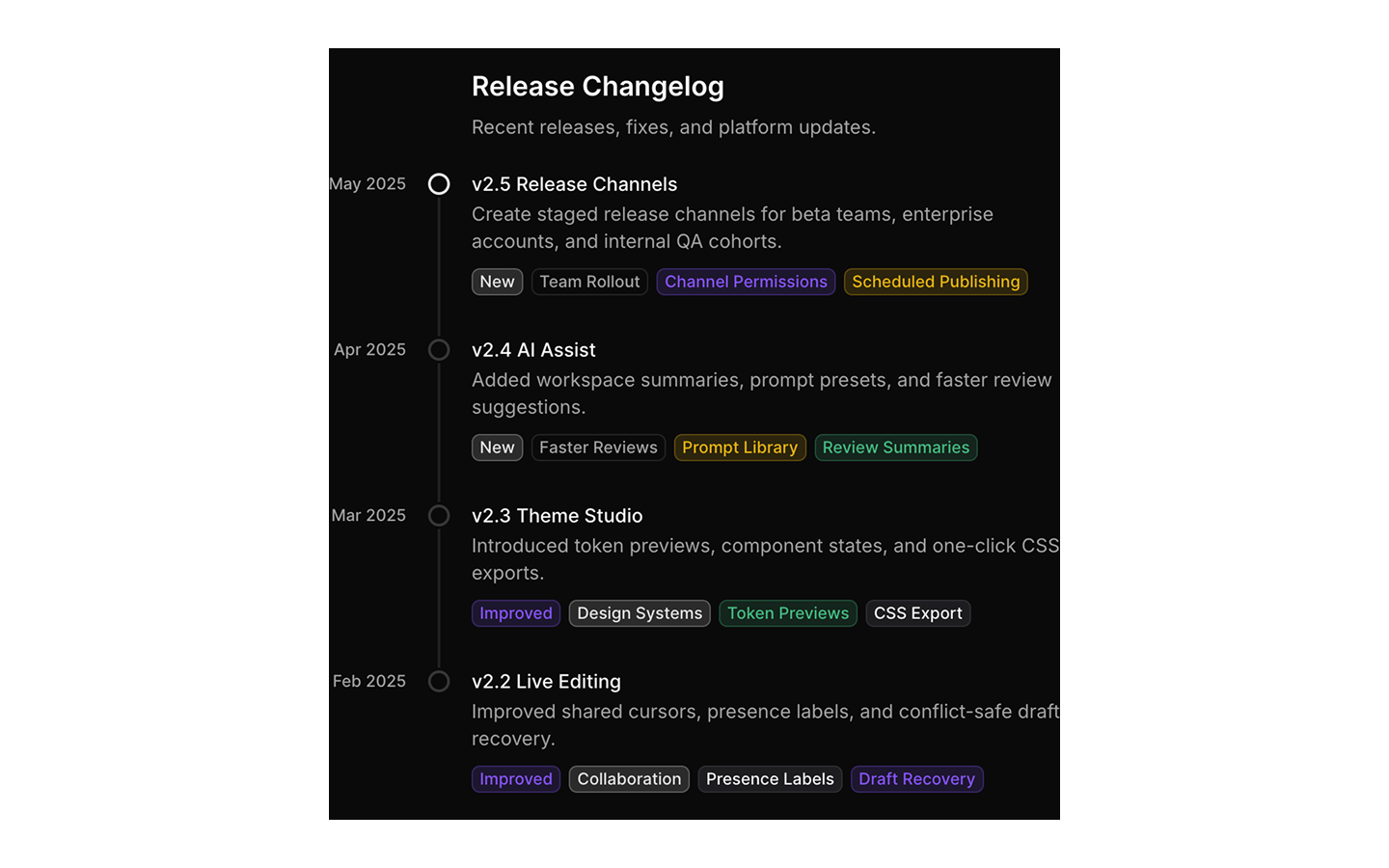Open the v2.2 Live Editing entry title

(546, 682)
